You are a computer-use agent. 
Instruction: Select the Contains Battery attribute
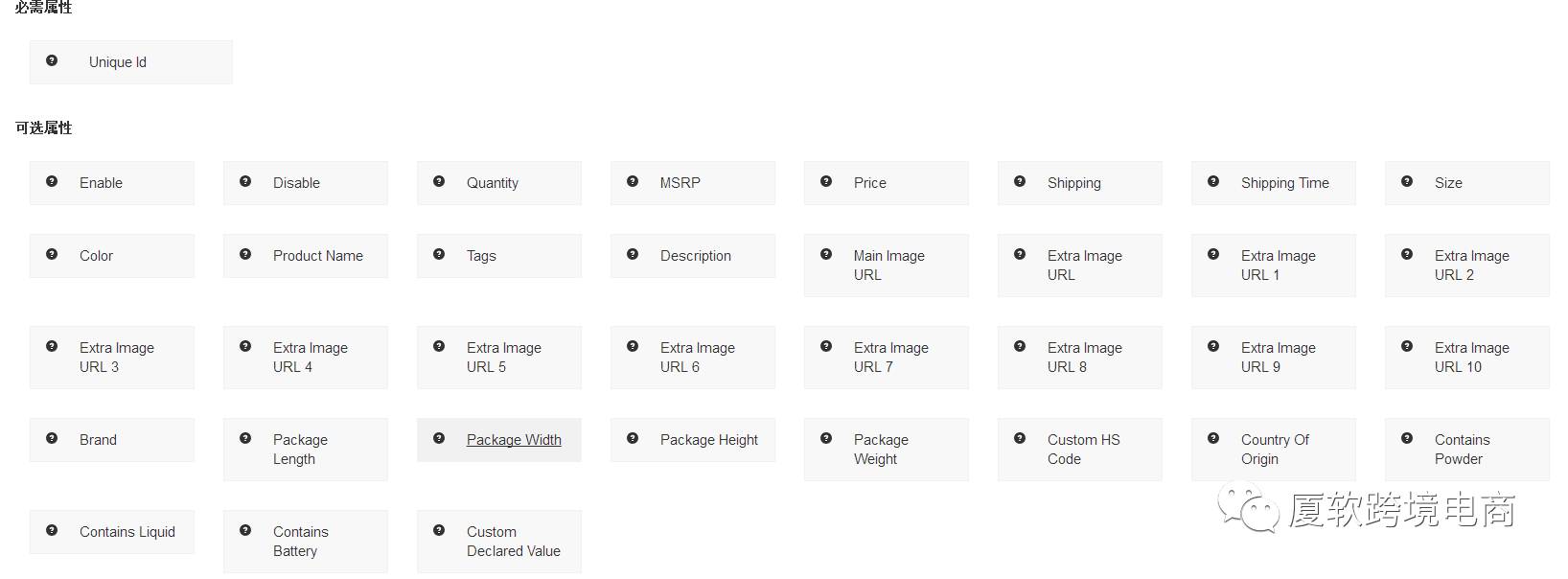[x=306, y=542]
